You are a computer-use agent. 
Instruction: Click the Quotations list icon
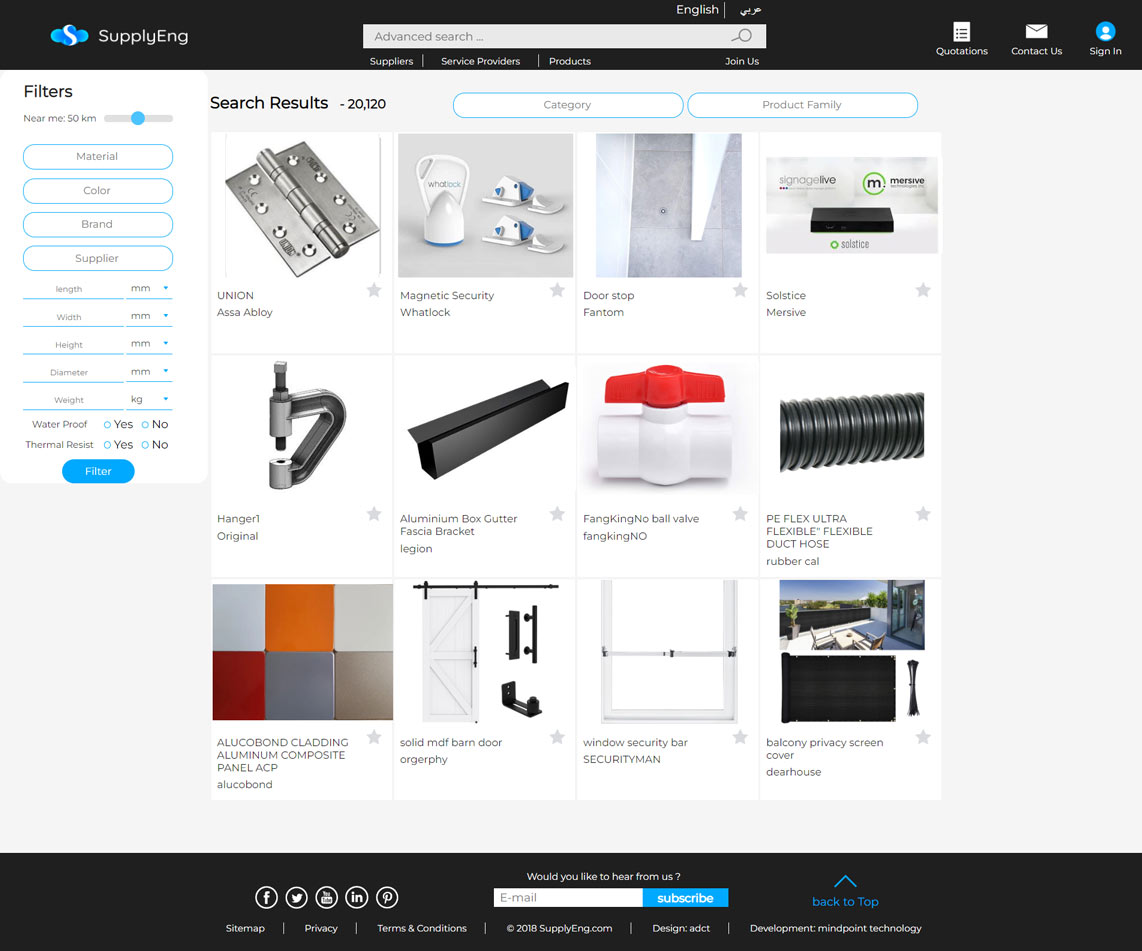(961, 32)
